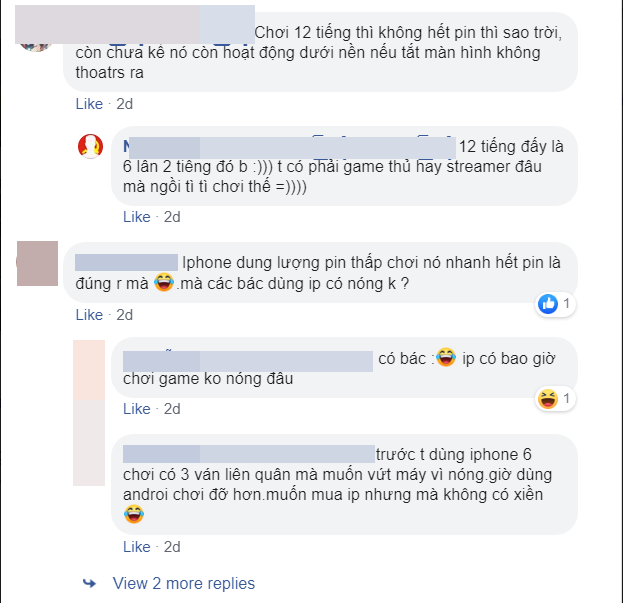
Task: Click the 2d timestamp under streamer reply
Action: [x=172, y=217]
